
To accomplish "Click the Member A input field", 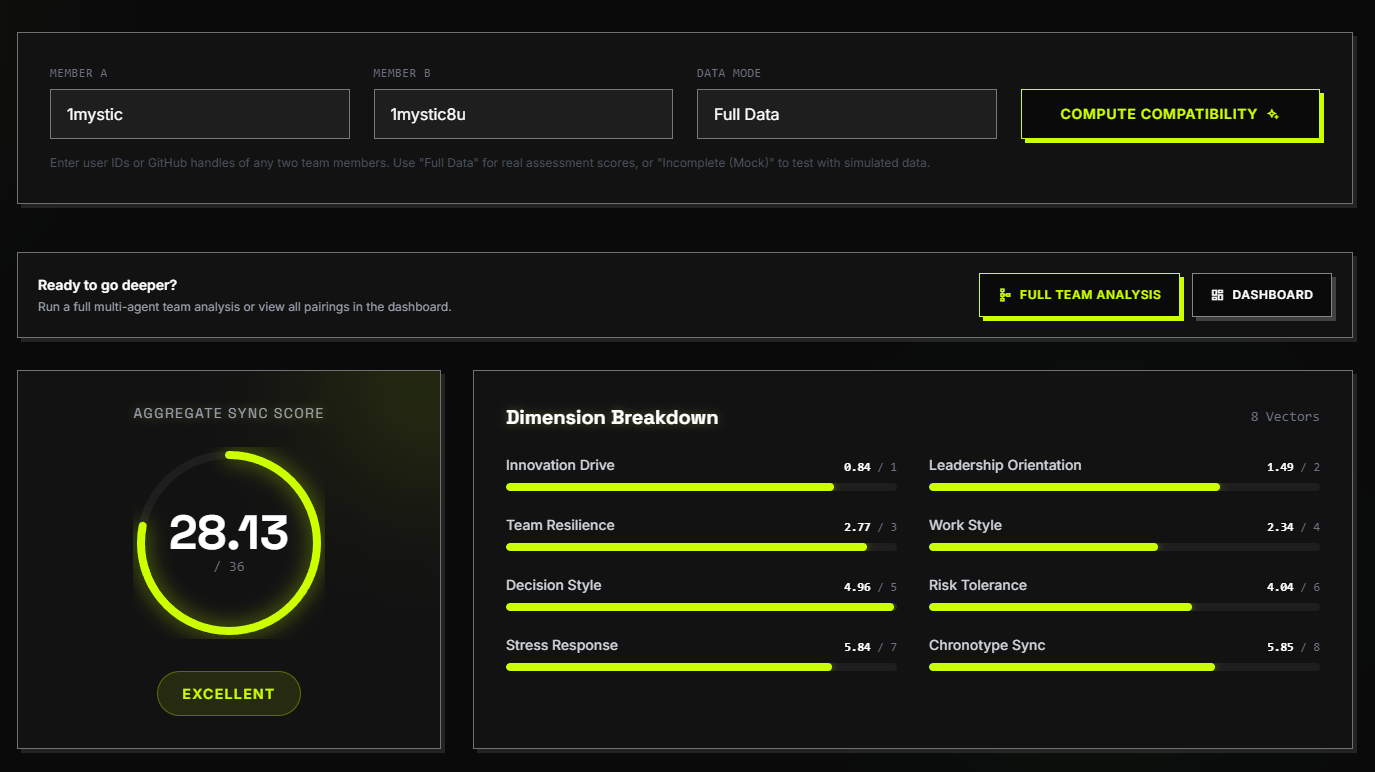I will (200, 114).
